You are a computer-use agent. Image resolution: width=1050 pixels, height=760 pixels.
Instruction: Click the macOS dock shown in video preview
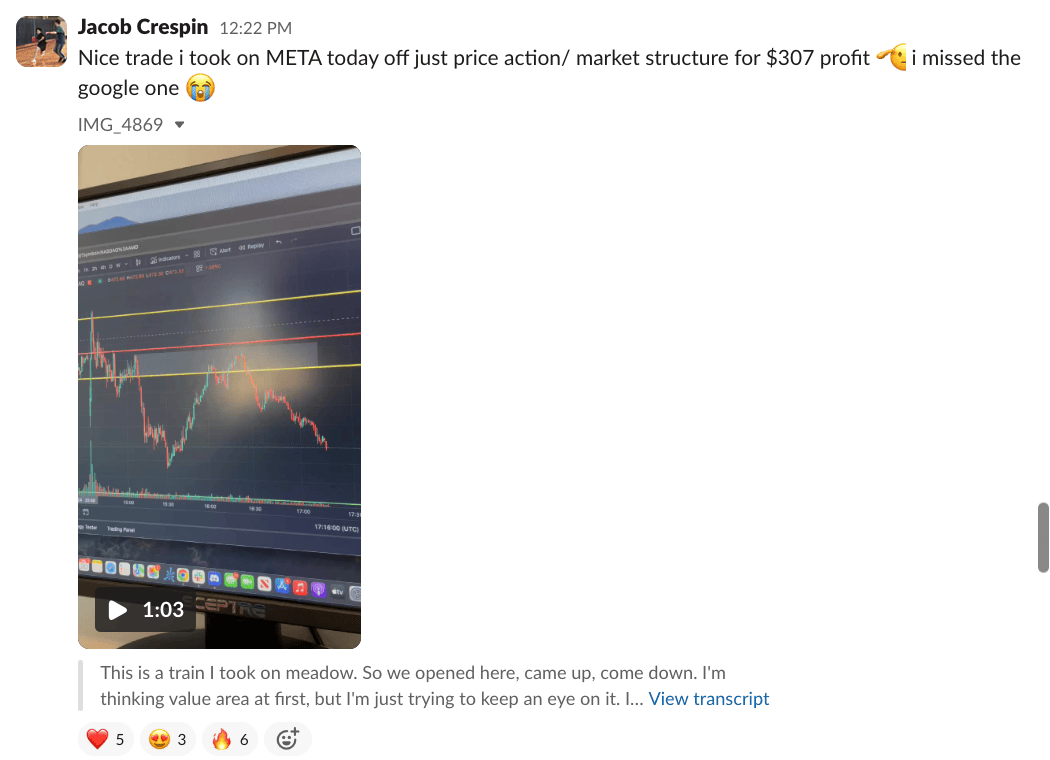[x=220, y=580]
